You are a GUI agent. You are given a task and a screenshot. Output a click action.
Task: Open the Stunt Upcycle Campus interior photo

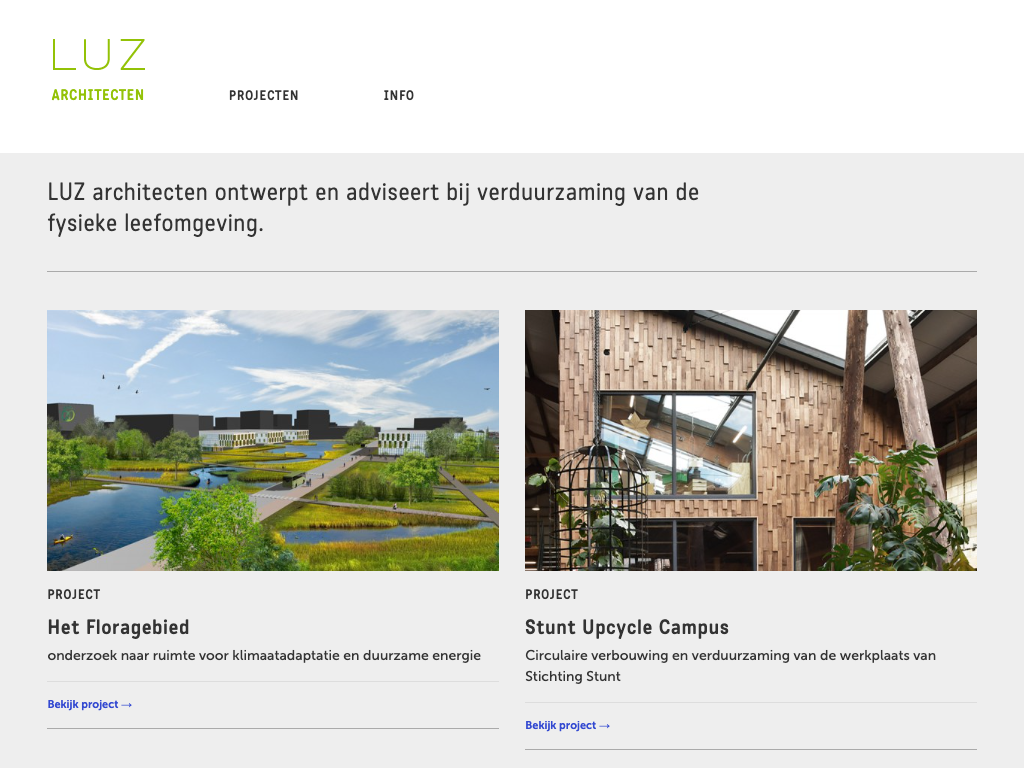click(751, 440)
